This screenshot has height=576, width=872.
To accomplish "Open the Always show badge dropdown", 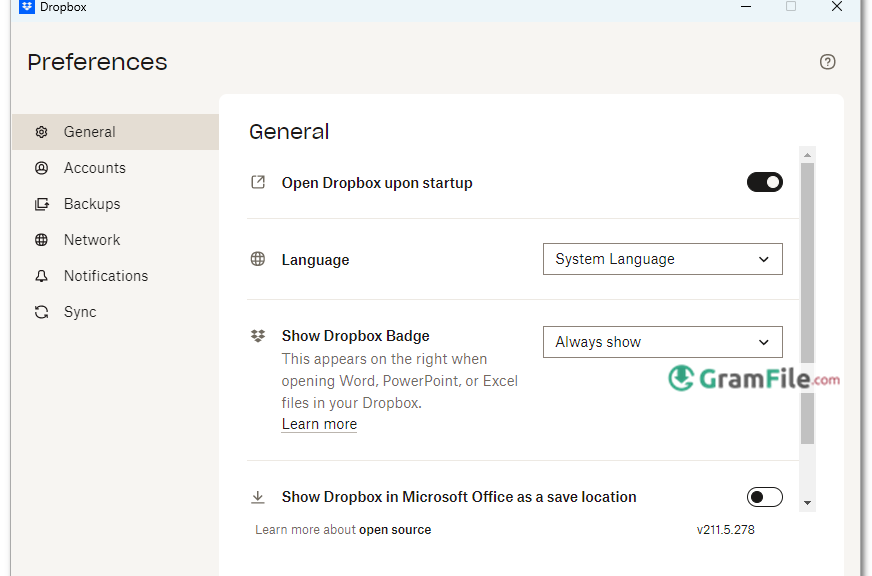I will coord(662,342).
